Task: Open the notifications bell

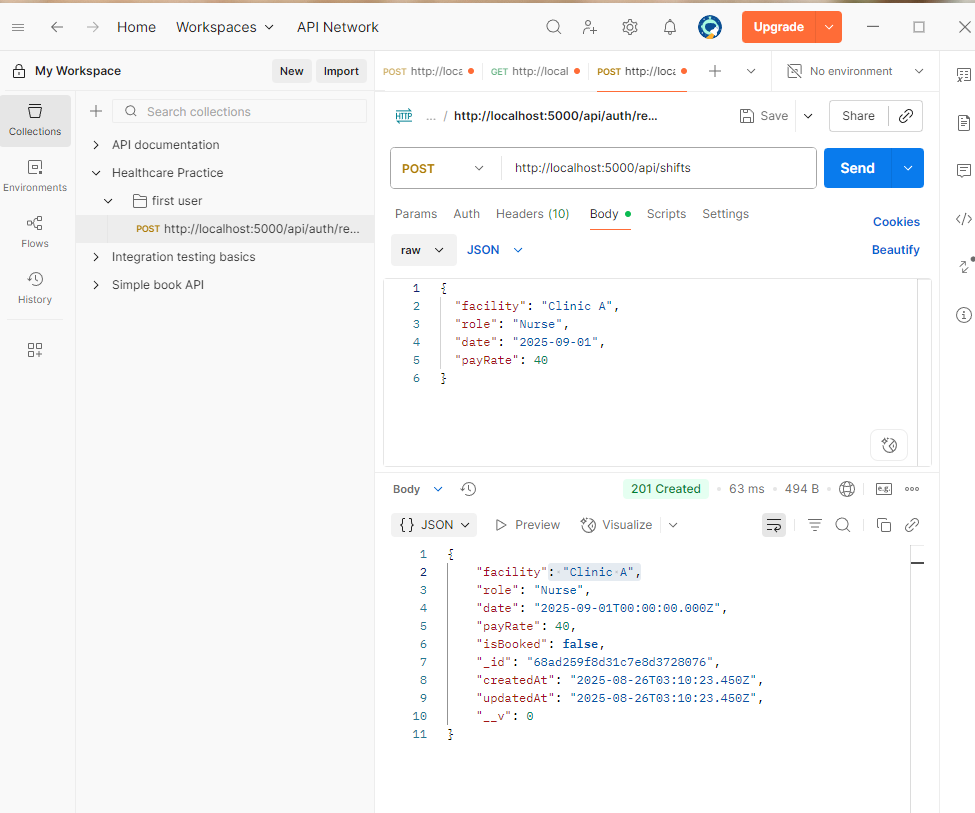Action: click(670, 27)
